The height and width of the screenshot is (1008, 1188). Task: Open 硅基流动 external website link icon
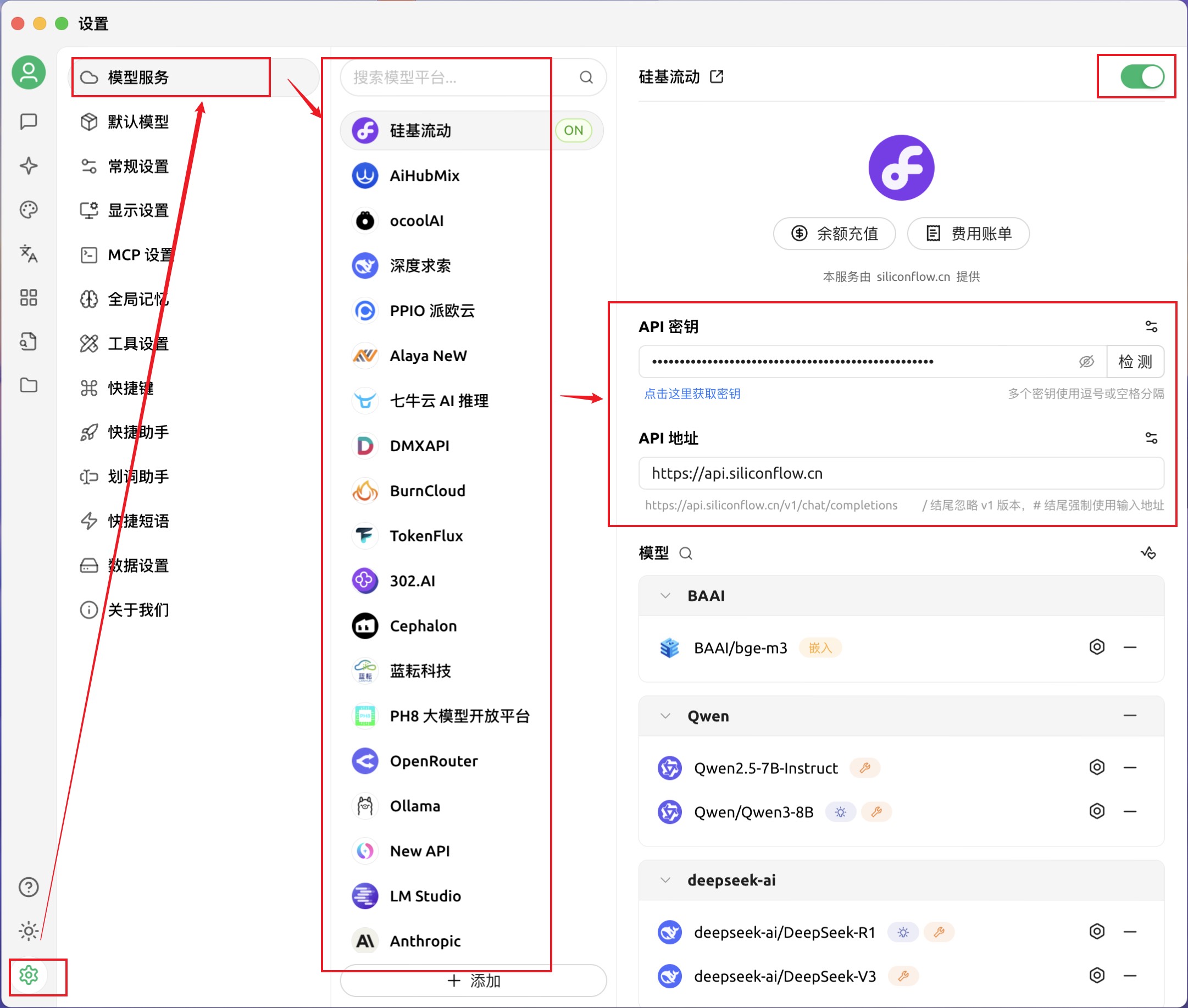pos(716,76)
